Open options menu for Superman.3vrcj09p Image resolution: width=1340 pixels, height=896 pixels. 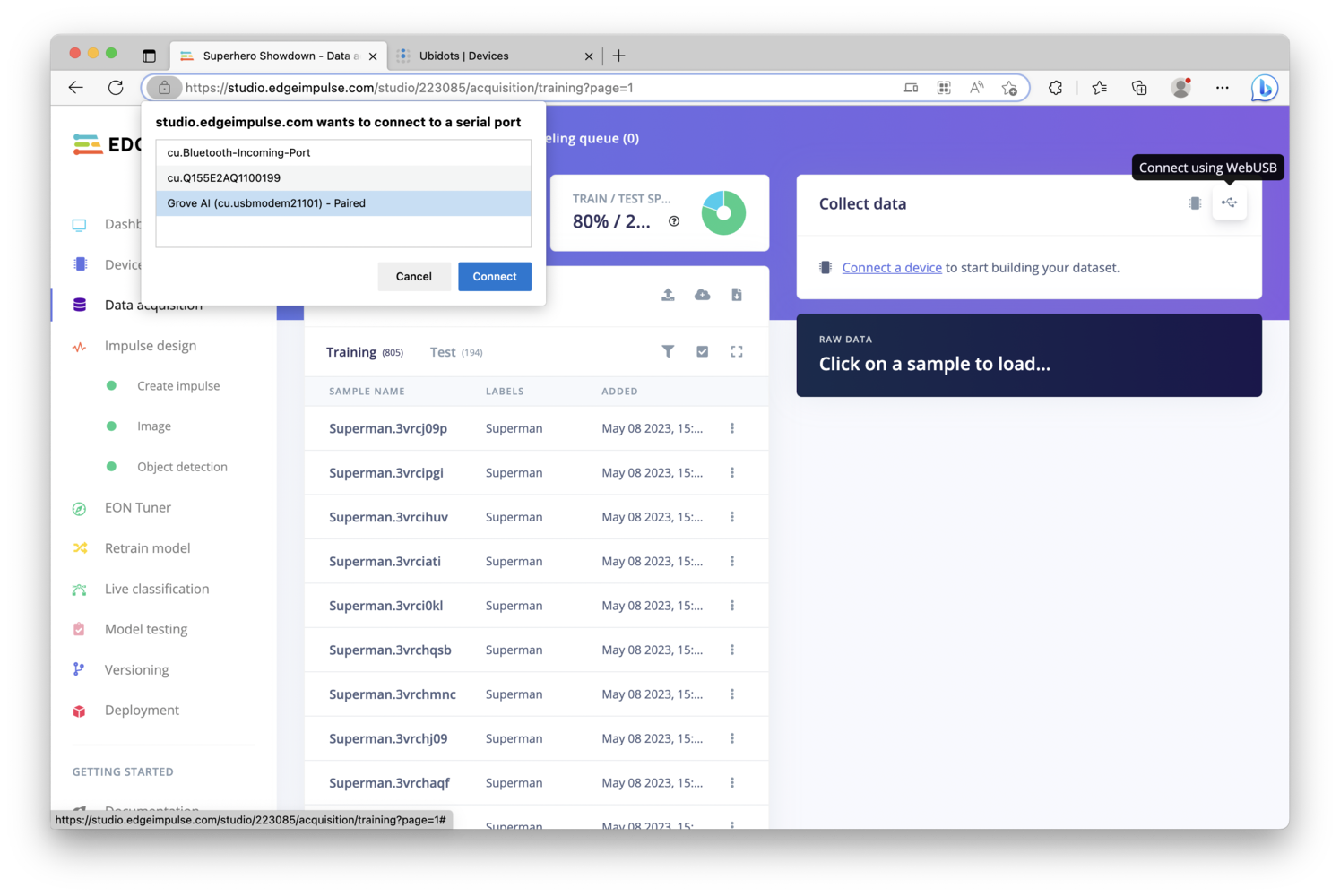click(x=732, y=428)
